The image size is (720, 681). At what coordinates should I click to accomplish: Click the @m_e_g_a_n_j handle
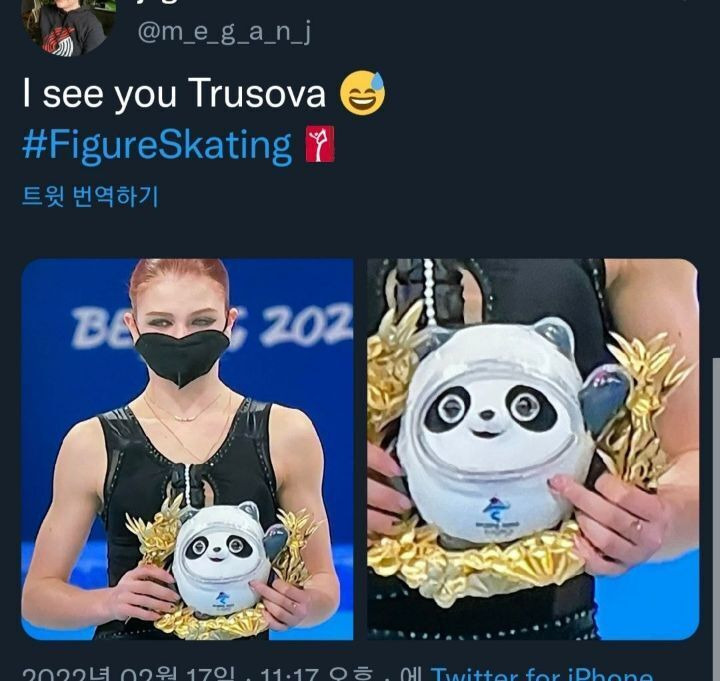tap(224, 33)
